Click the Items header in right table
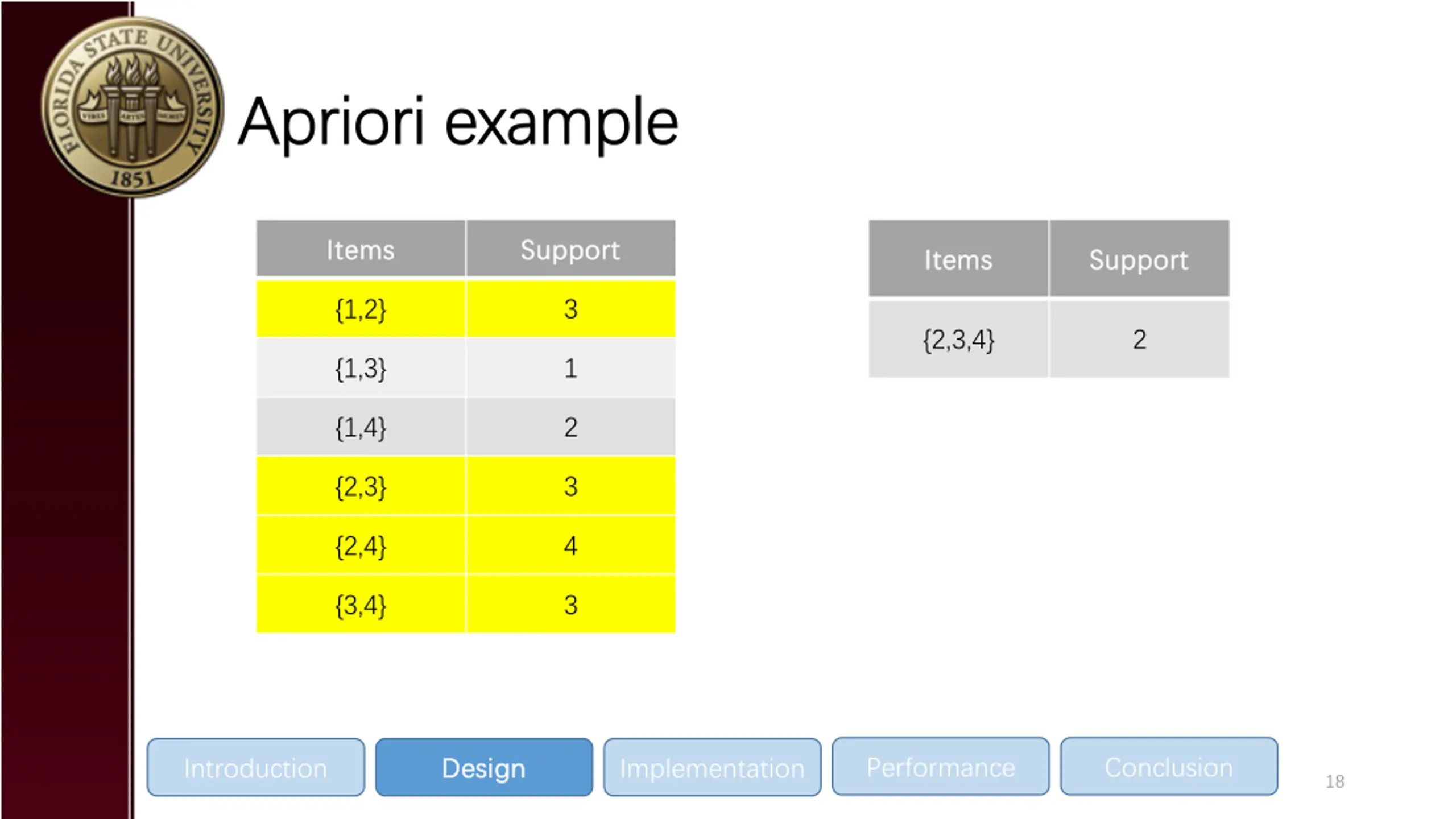This screenshot has height=819, width=1456. (958, 259)
